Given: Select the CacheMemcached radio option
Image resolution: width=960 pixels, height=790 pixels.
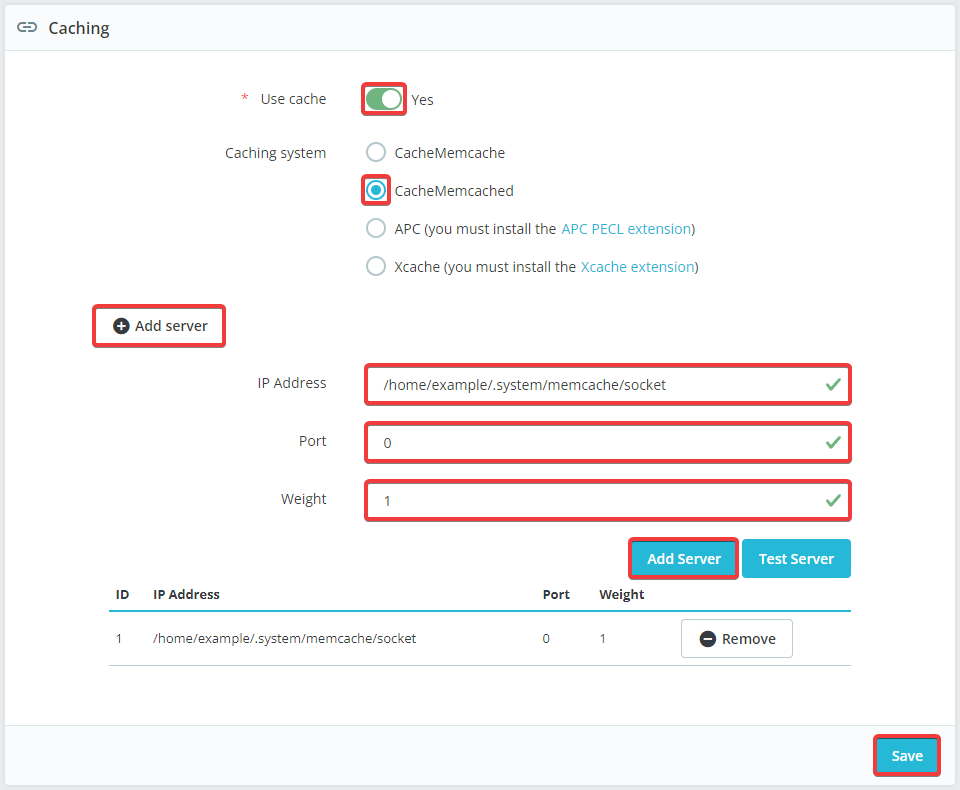Looking at the screenshot, I should [x=376, y=190].
